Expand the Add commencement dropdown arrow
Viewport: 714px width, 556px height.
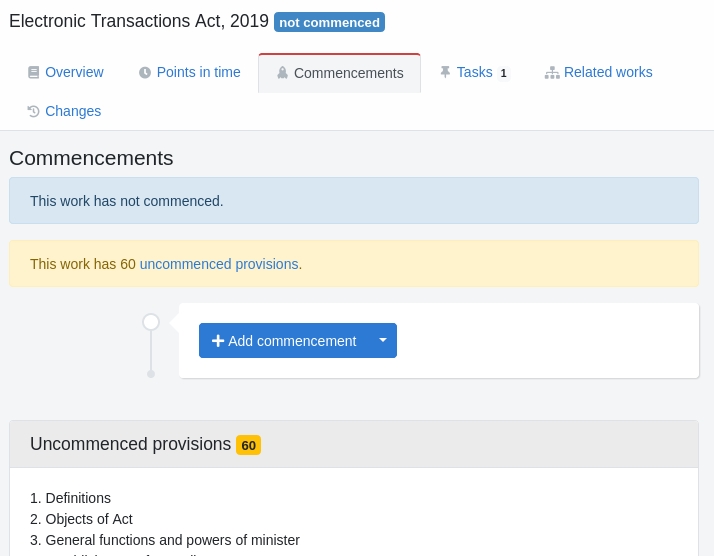383,340
